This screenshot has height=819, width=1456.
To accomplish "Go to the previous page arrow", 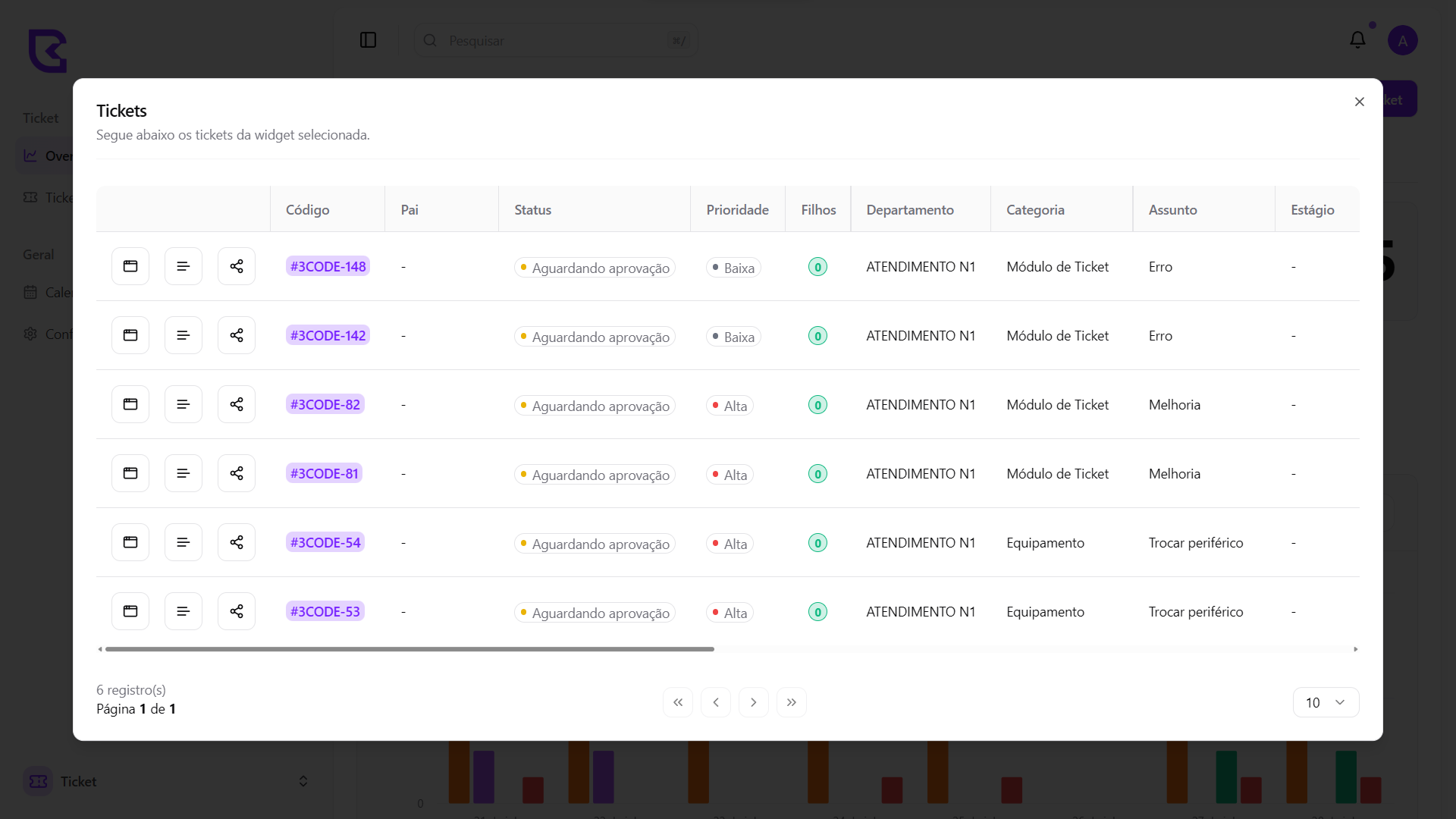I will pyautogui.click(x=715, y=702).
